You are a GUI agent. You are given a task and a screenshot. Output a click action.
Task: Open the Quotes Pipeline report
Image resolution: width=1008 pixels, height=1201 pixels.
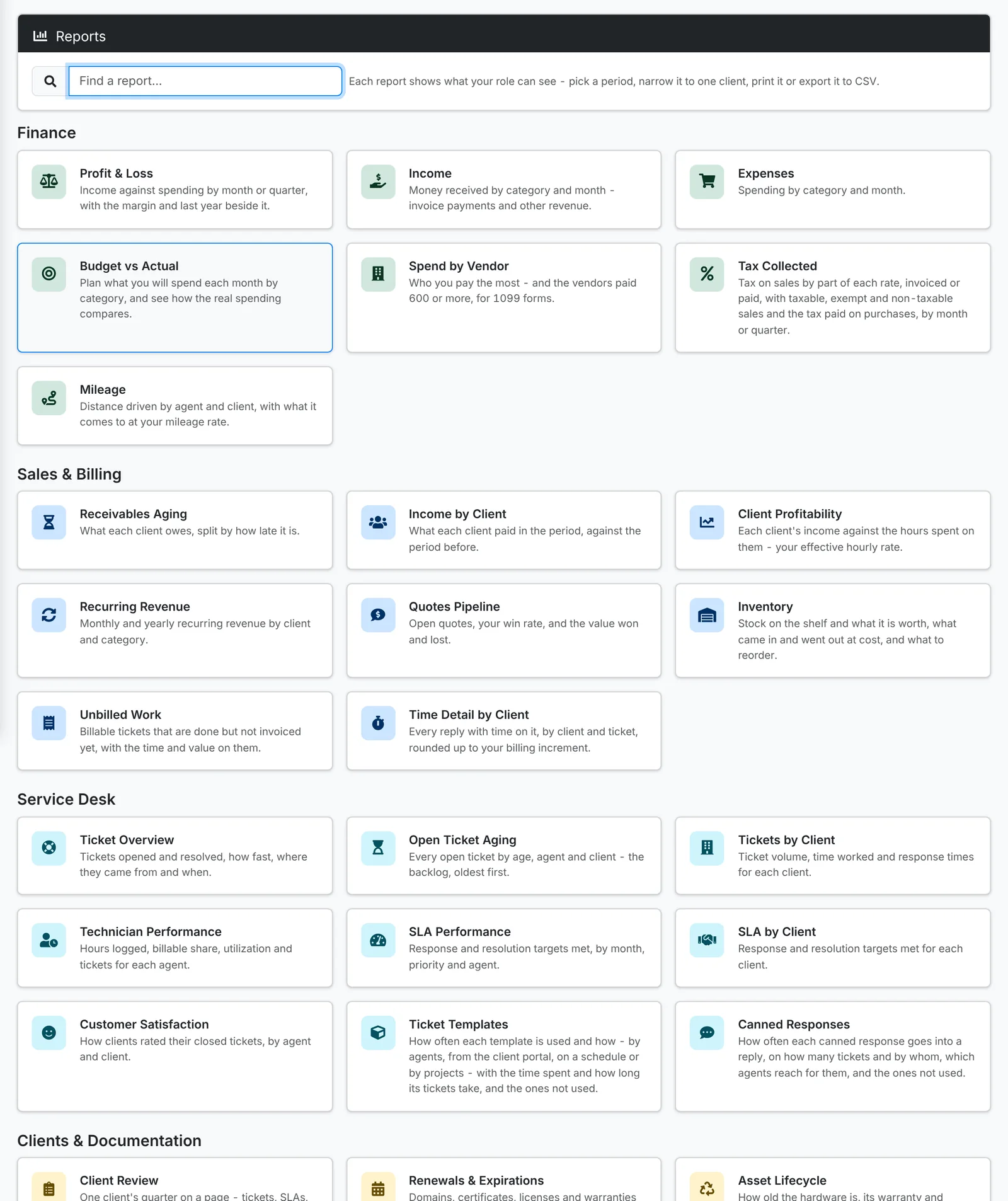click(x=504, y=631)
